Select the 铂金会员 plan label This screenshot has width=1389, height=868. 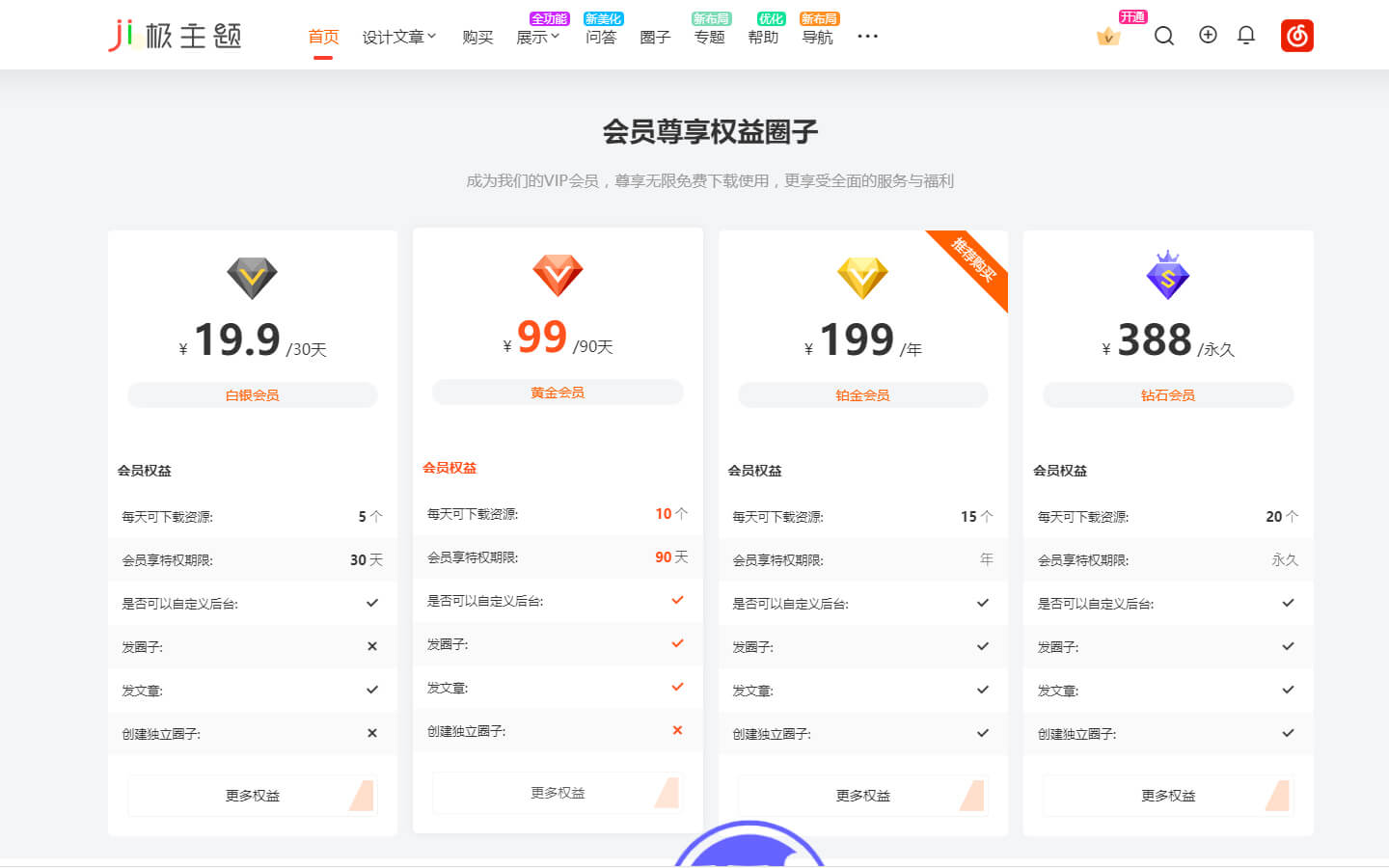tap(862, 395)
